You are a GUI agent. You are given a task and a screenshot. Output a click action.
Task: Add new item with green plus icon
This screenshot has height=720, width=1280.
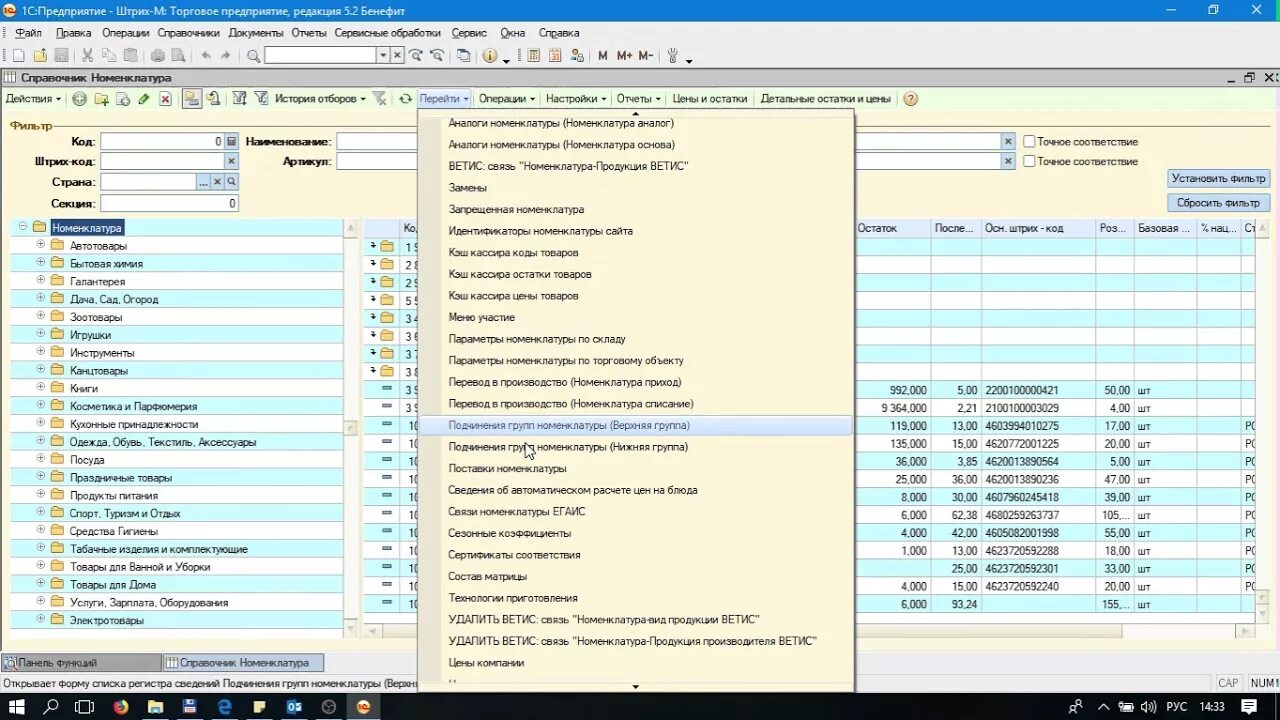[x=79, y=99]
